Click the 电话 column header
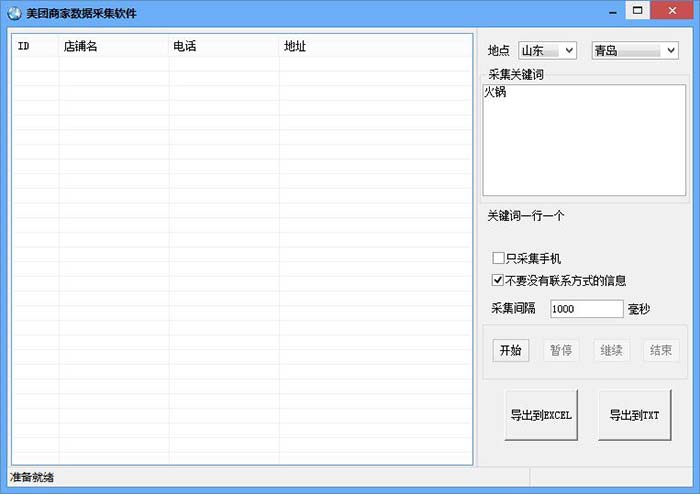Image resolution: width=700 pixels, height=500 pixels. coord(224,46)
